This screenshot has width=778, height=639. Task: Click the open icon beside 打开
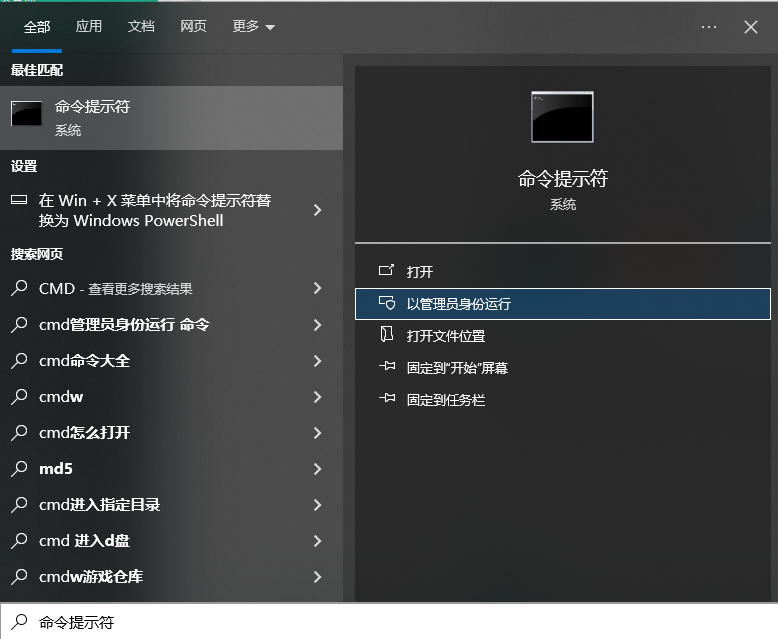pos(387,270)
